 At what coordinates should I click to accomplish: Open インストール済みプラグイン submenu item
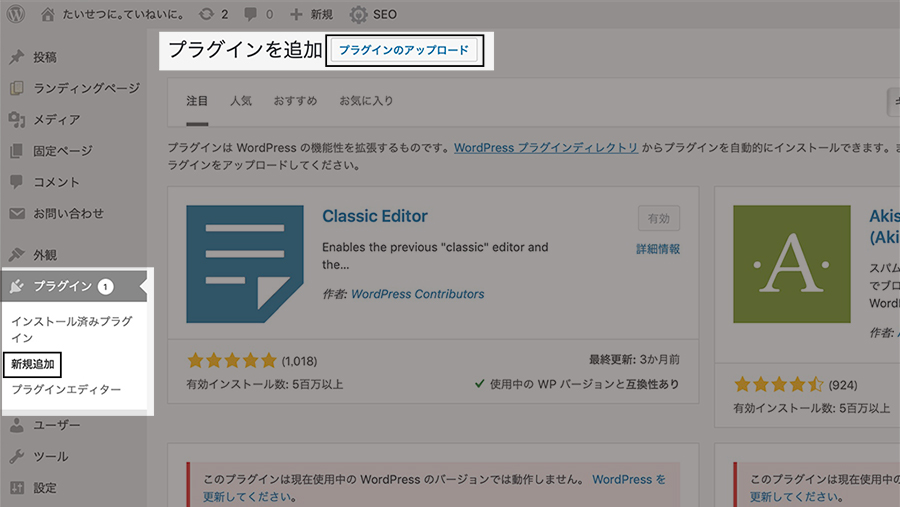72,330
